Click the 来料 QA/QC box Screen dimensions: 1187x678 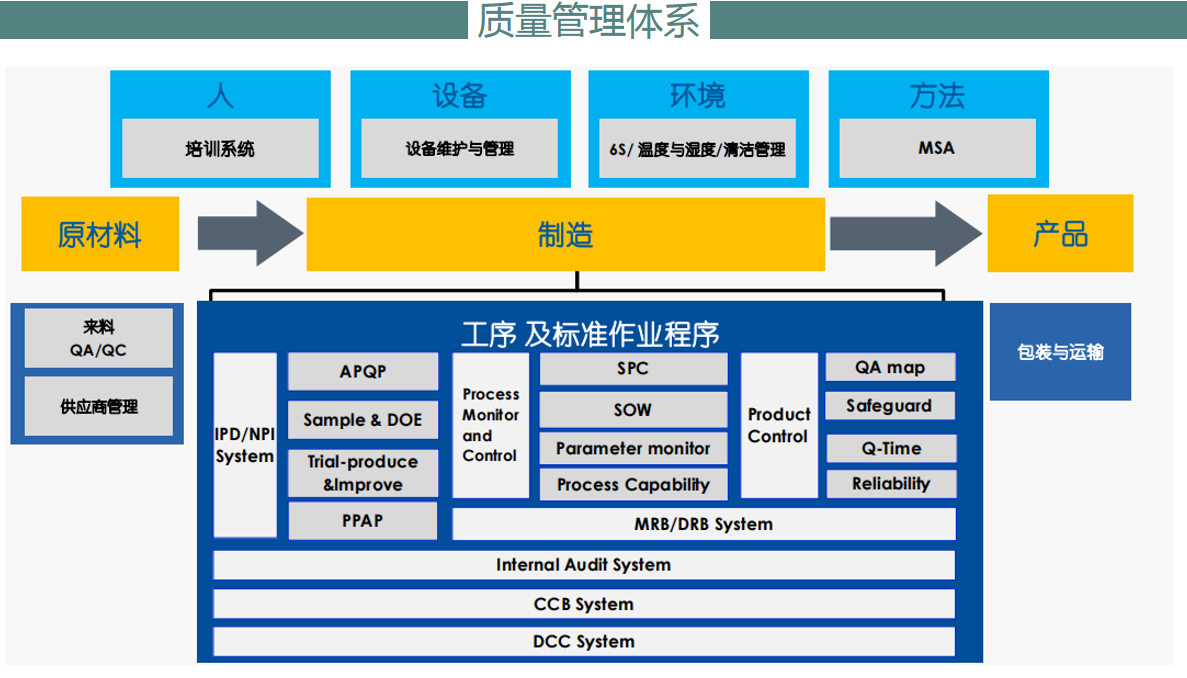(x=98, y=337)
